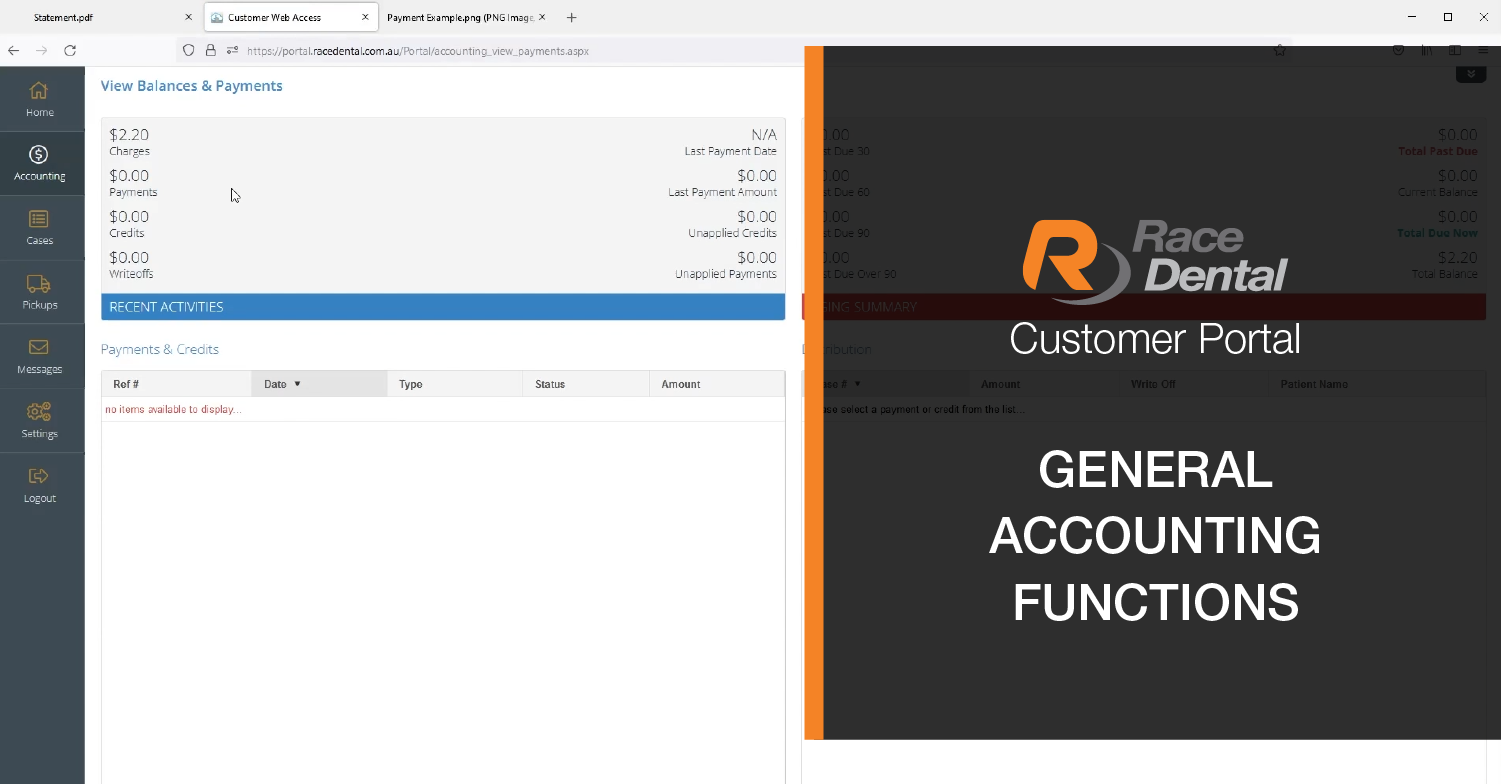Viewport: 1501px width, 784px height.
Task: Close the Customer Web Access tab
Action: point(365,18)
